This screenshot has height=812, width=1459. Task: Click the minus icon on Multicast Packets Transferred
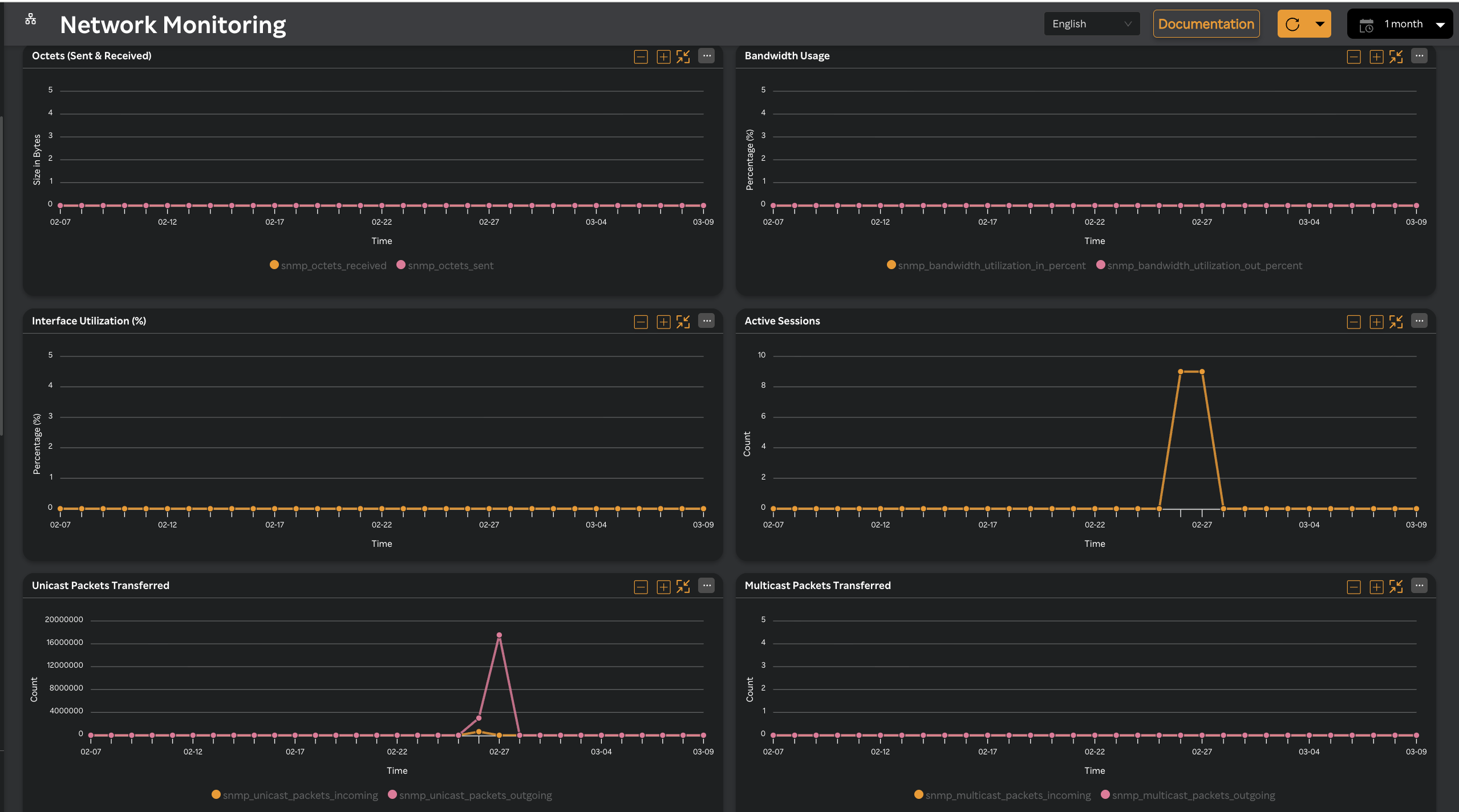click(1353, 587)
